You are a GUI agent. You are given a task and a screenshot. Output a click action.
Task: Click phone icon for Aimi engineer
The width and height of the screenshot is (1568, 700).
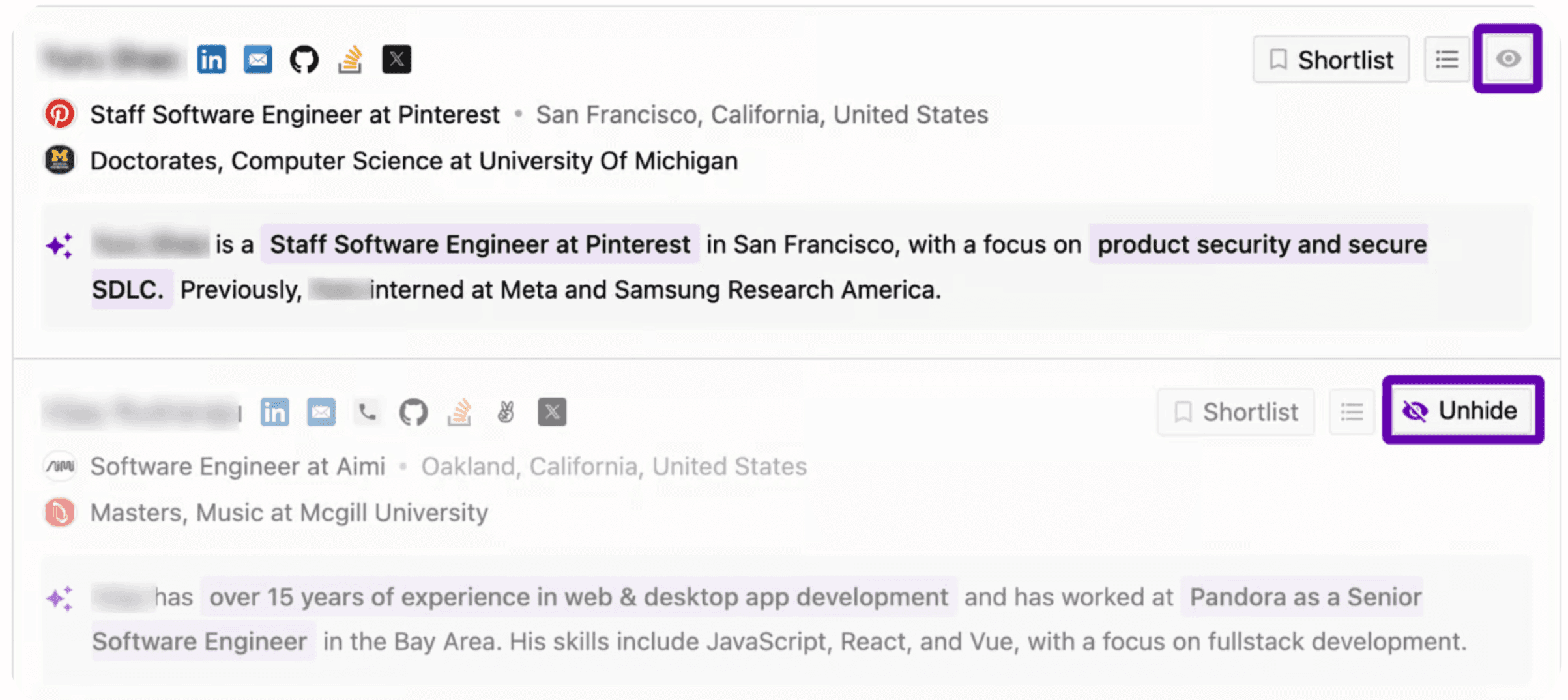point(368,412)
